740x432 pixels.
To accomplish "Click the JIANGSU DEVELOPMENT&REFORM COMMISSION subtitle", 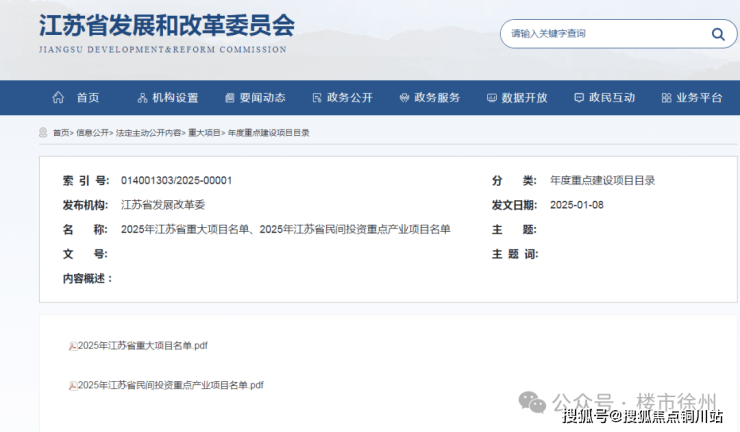I will (x=163, y=49).
